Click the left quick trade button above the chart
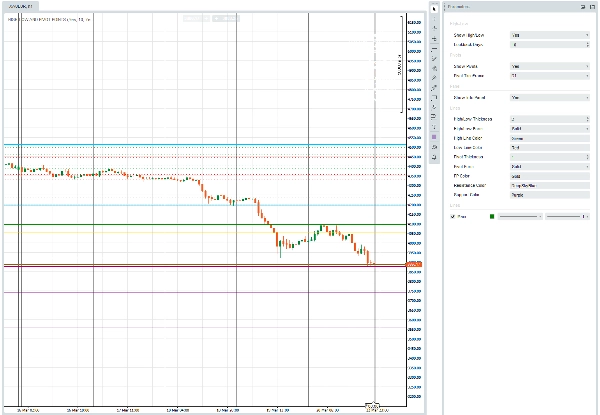The image size is (600, 415). tap(196, 18)
